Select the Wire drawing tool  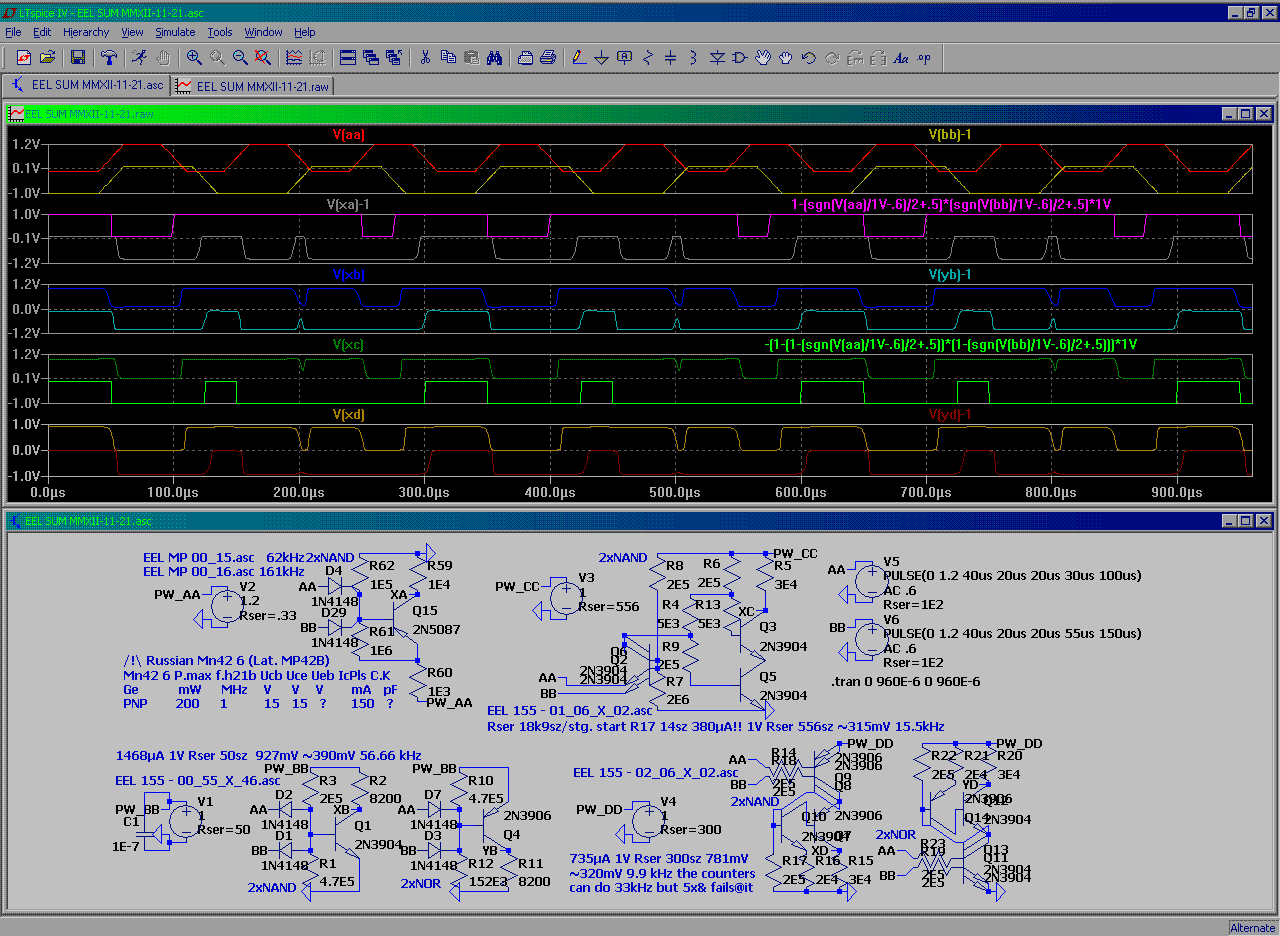pos(576,57)
